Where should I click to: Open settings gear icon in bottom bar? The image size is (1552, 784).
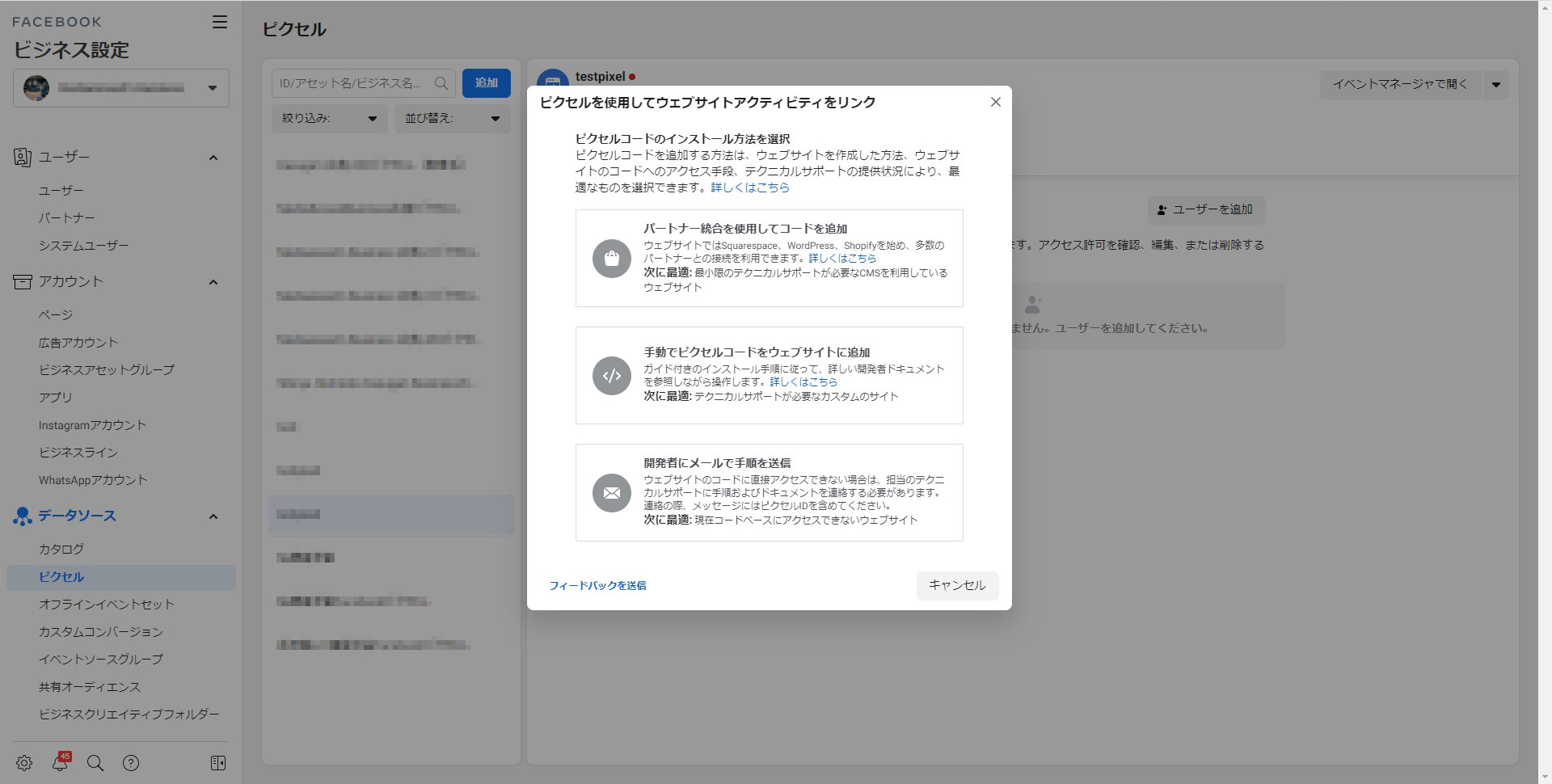click(x=24, y=763)
